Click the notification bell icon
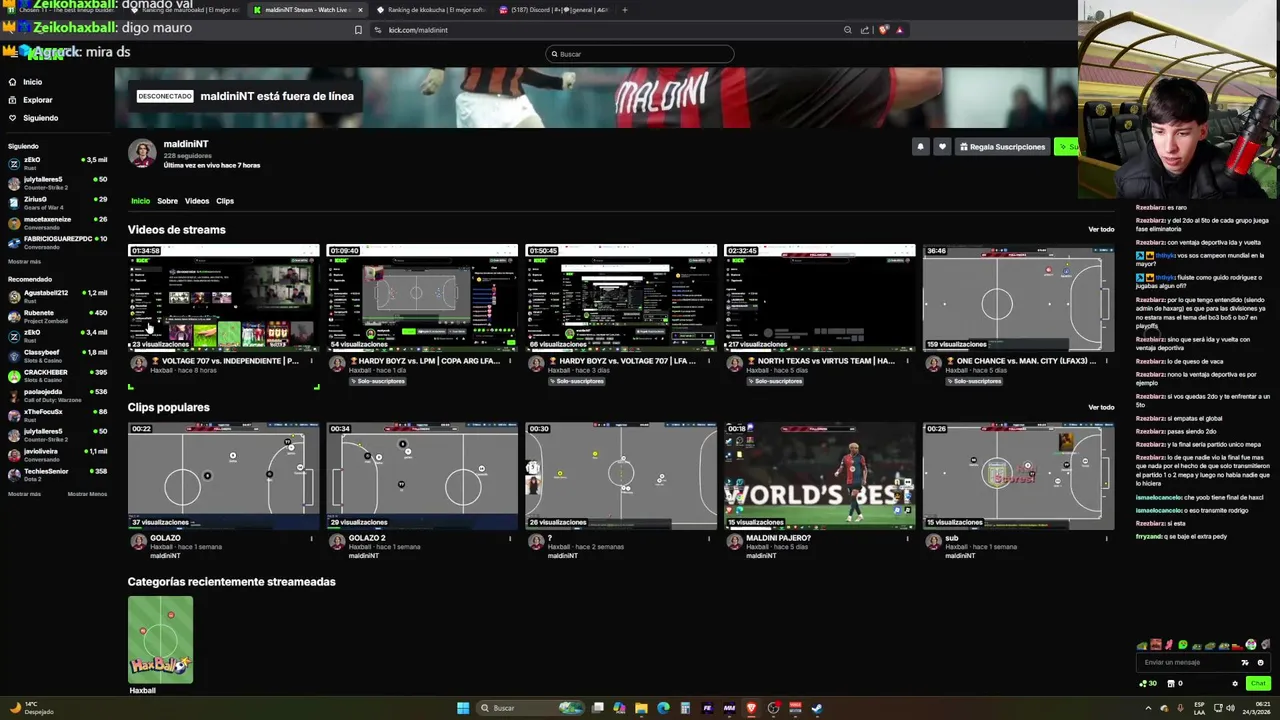The image size is (1280, 720). pyautogui.click(x=920, y=147)
